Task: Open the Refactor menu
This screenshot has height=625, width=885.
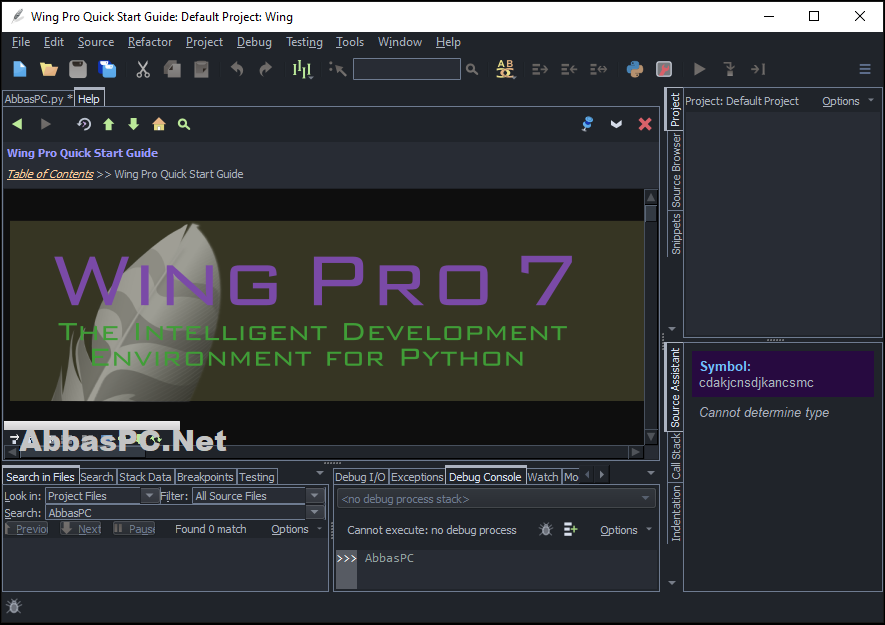Action: pos(150,42)
